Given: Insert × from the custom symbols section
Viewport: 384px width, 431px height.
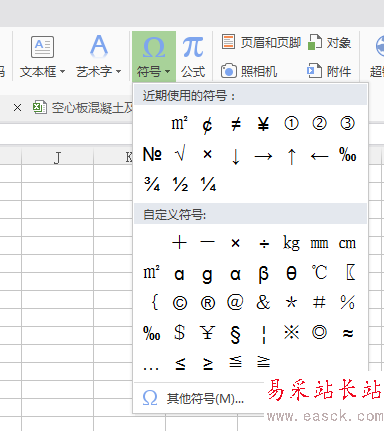Looking at the screenshot, I should [235, 243].
